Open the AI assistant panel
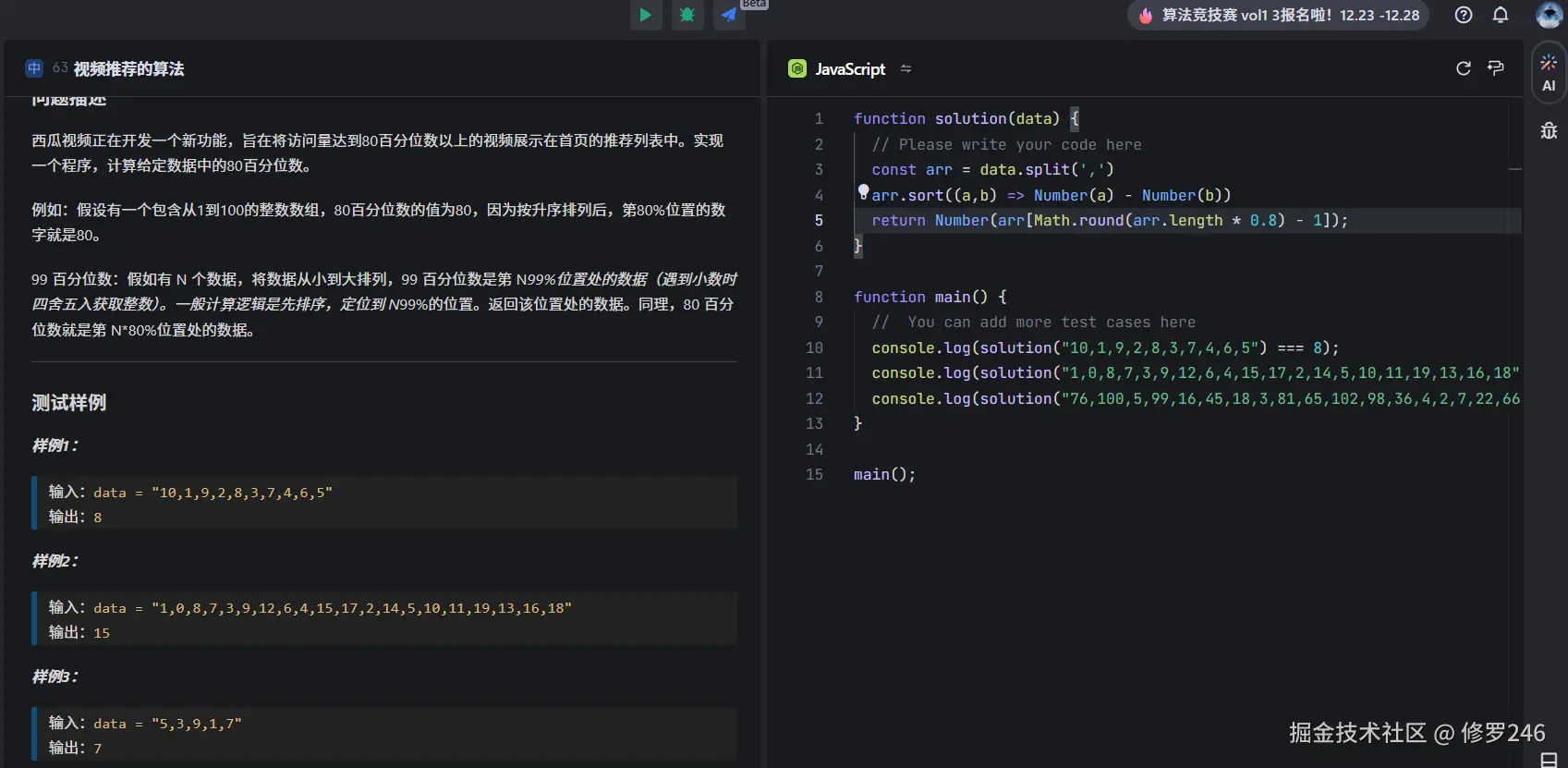Viewport: 1568px width, 768px height. (x=1549, y=73)
